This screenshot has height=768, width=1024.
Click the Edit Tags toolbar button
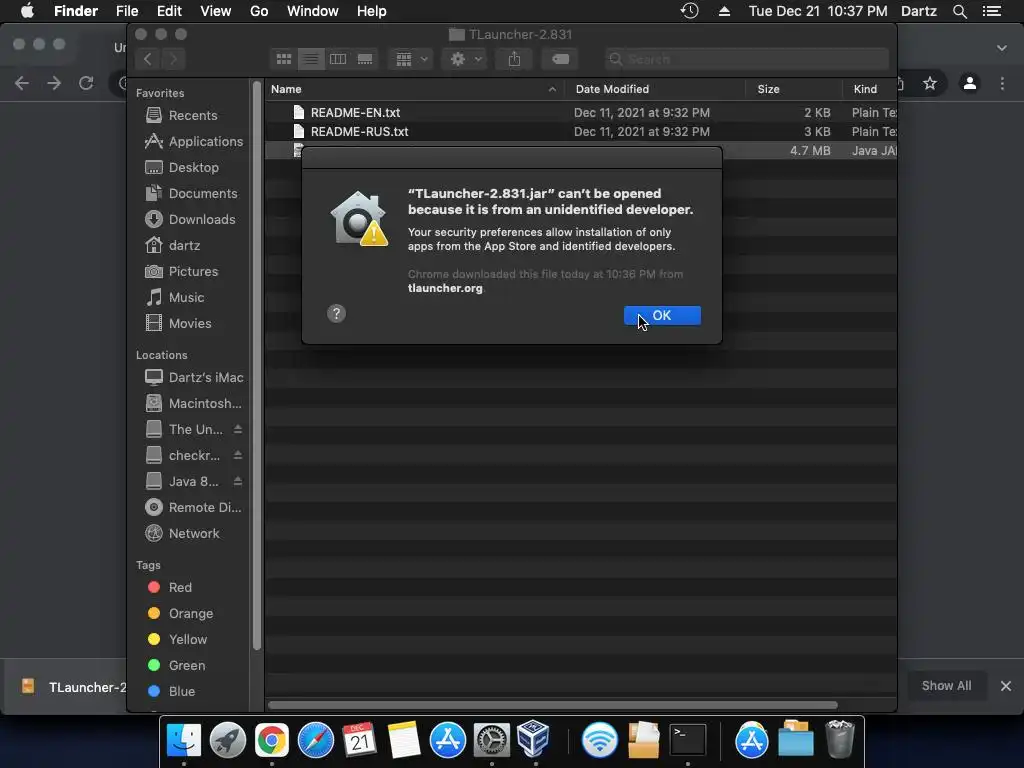tap(560, 59)
